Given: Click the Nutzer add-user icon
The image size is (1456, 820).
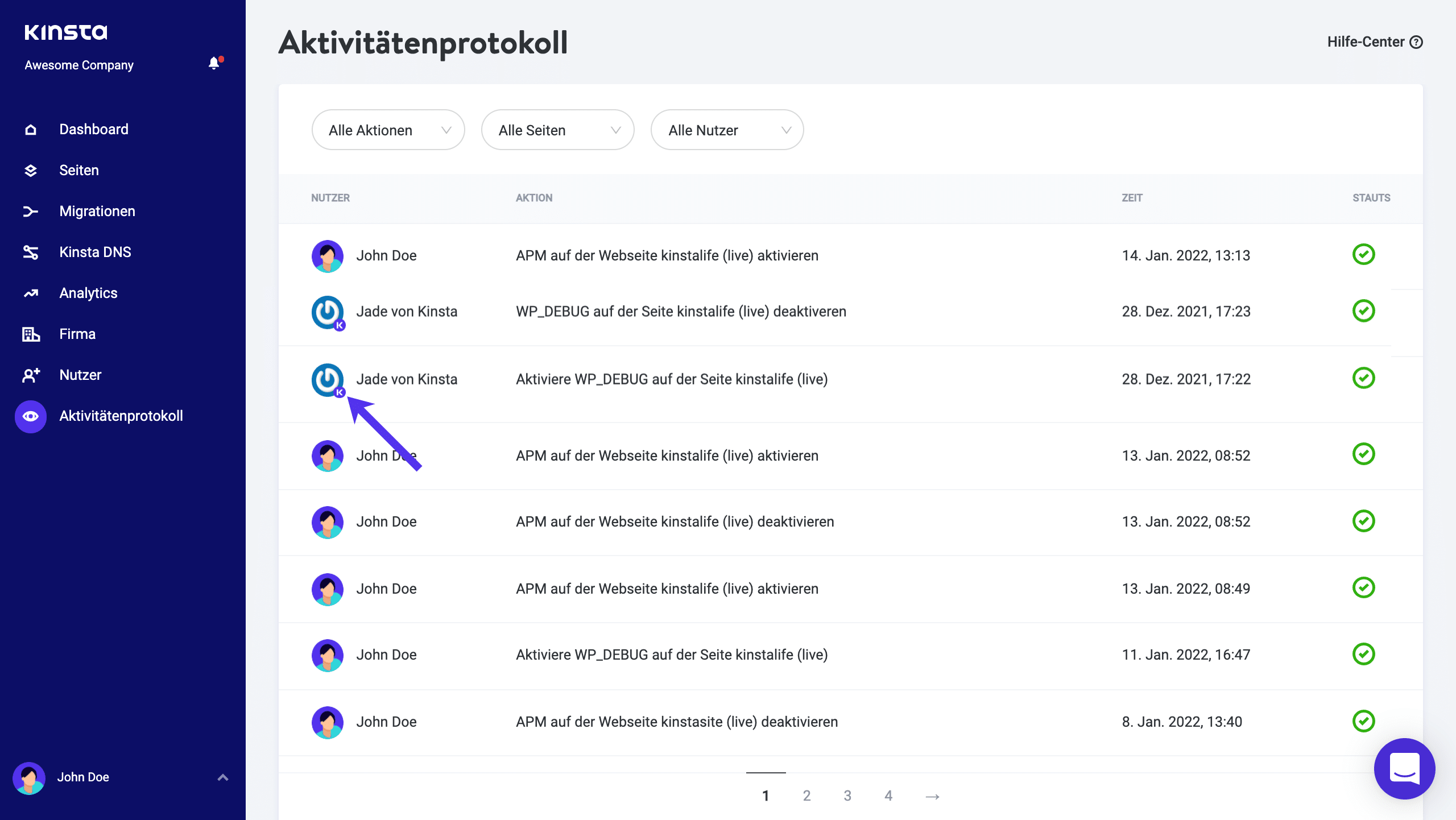Looking at the screenshot, I should point(30,375).
